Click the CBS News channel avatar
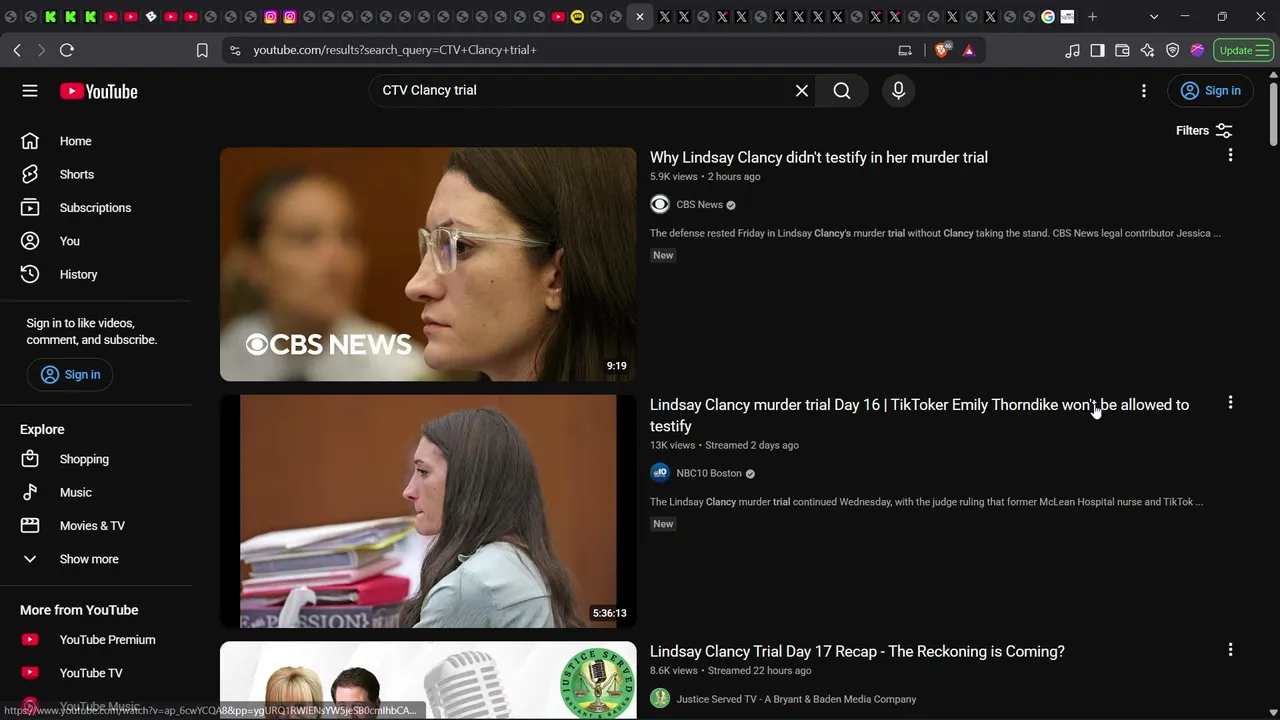 [x=660, y=205]
